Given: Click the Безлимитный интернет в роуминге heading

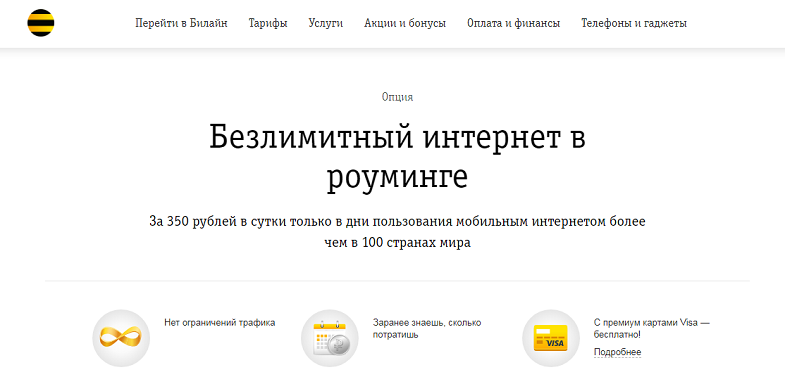Looking at the screenshot, I should pos(398,157).
